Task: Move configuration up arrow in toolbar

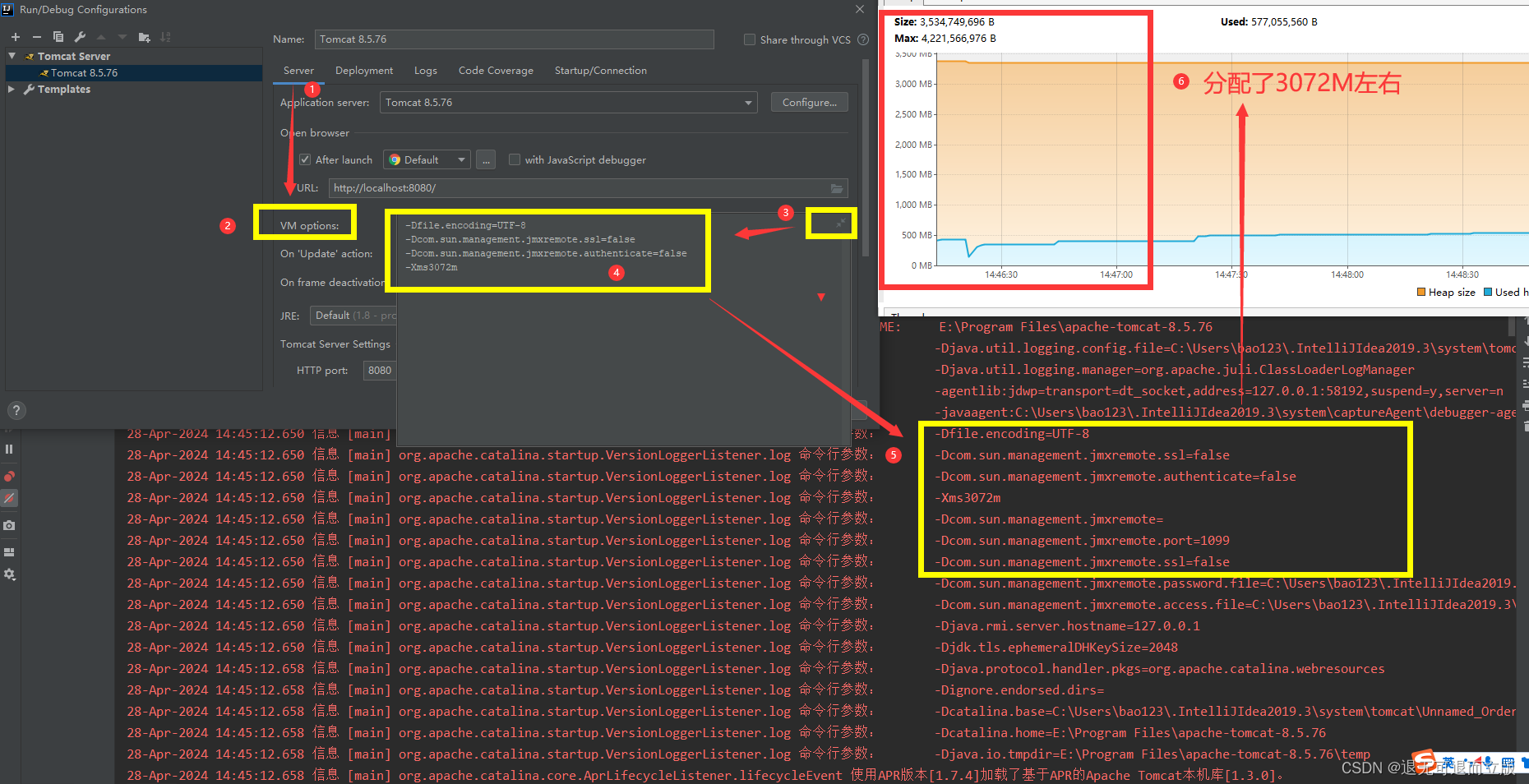Action: click(x=101, y=37)
